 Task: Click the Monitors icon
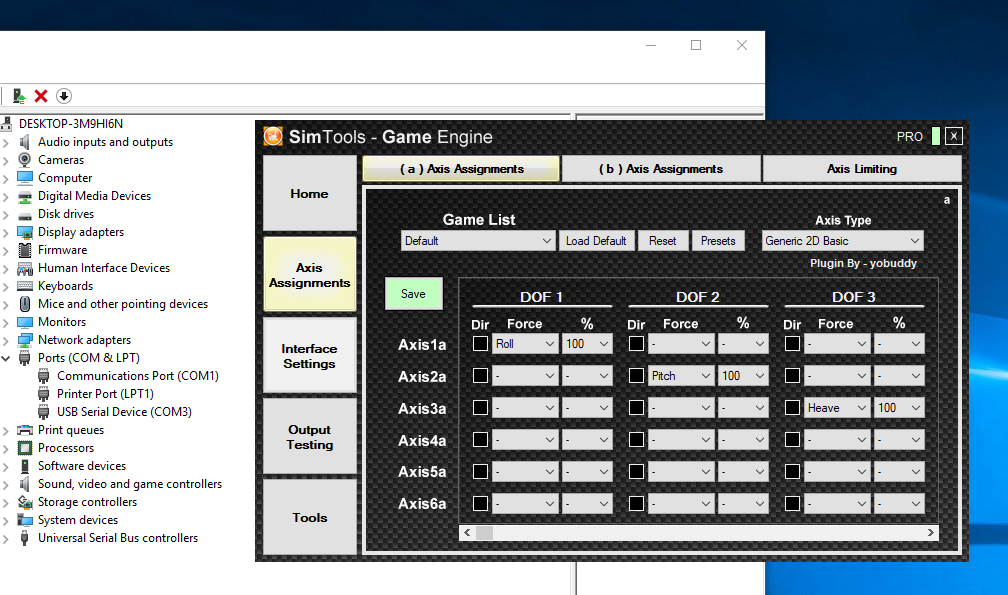click(24, 322)
